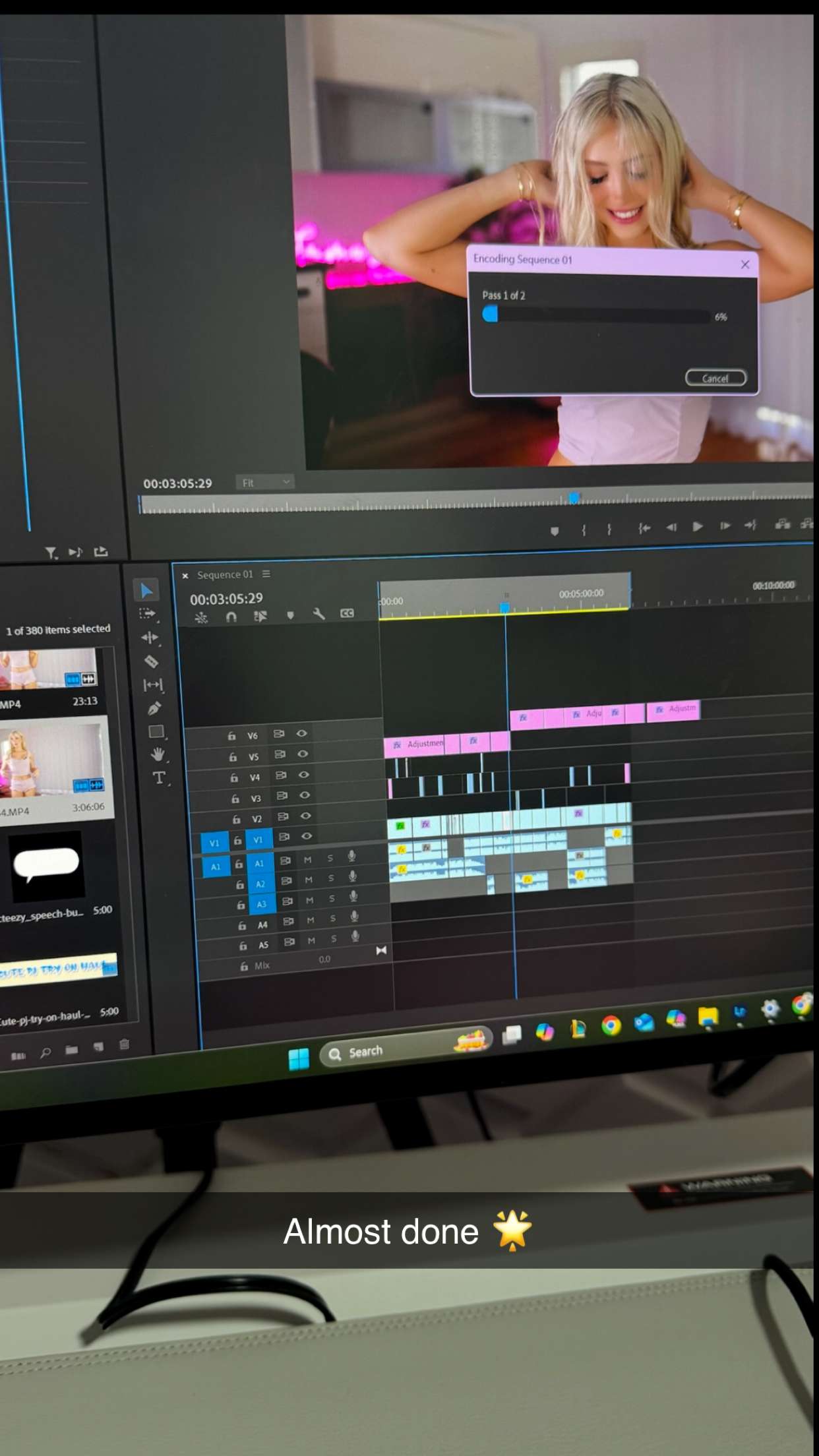
Task: Open the Fit zoom level dropdown
Action: 265,483
